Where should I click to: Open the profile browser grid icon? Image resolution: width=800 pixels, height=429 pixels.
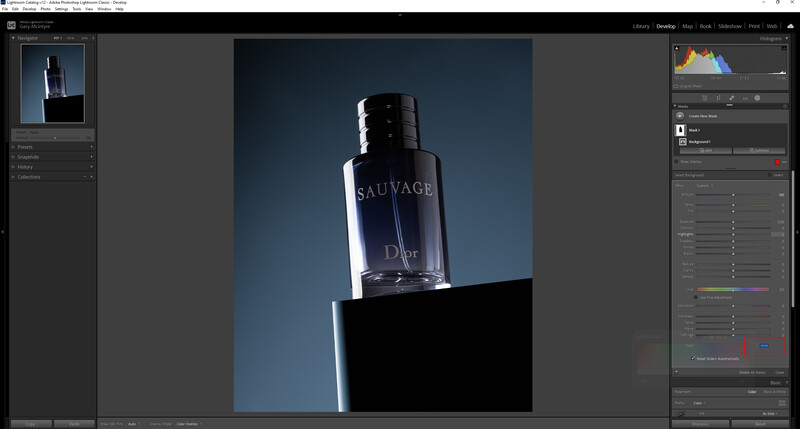[782, 403]
